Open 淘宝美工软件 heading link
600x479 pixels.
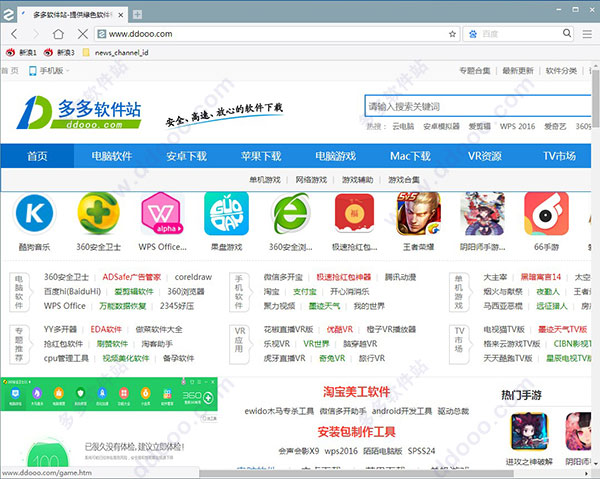coord(356,392)
